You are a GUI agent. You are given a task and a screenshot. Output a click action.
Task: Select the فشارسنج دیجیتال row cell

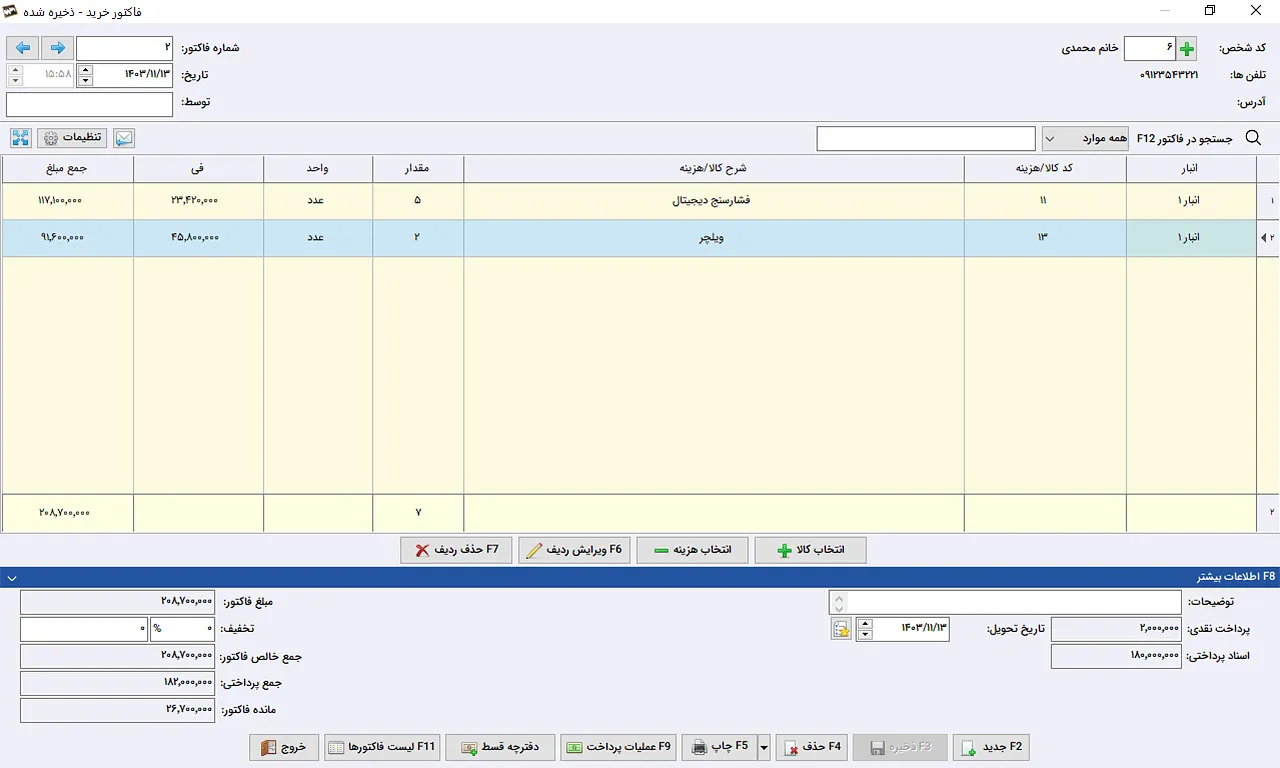click(x=714, y=201)
